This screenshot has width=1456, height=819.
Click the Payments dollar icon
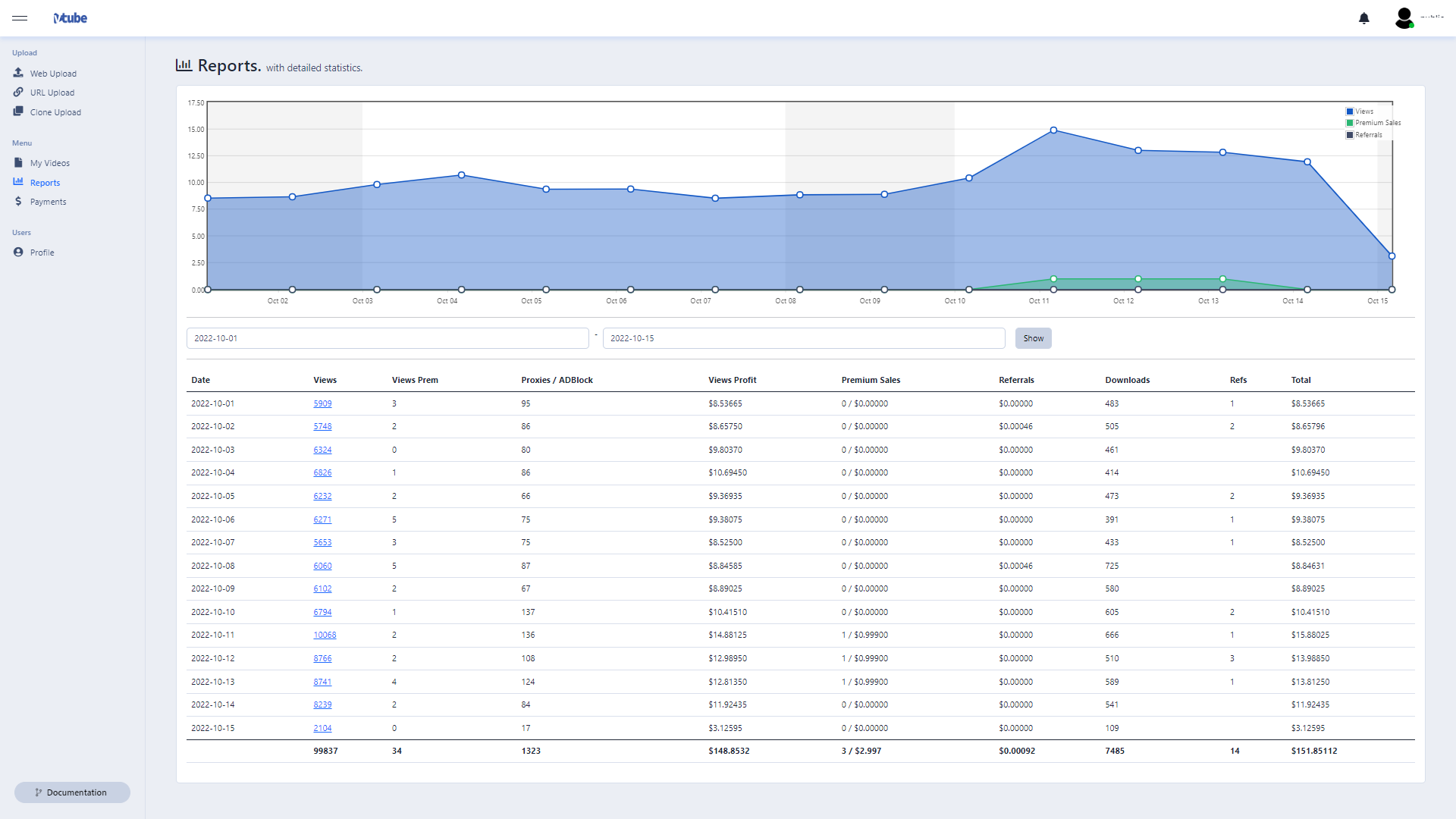click(x=18, y=201)
